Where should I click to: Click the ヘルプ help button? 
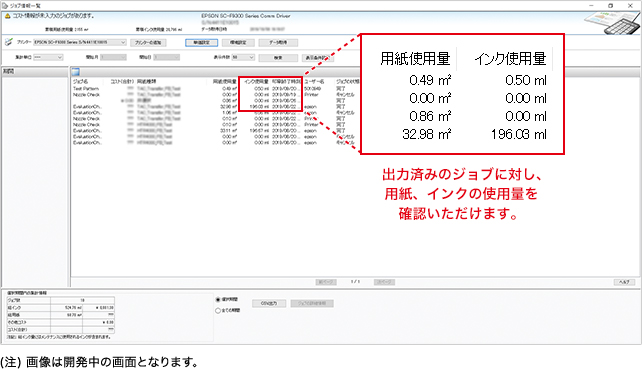pyautogui.click(x=624, y=282)
